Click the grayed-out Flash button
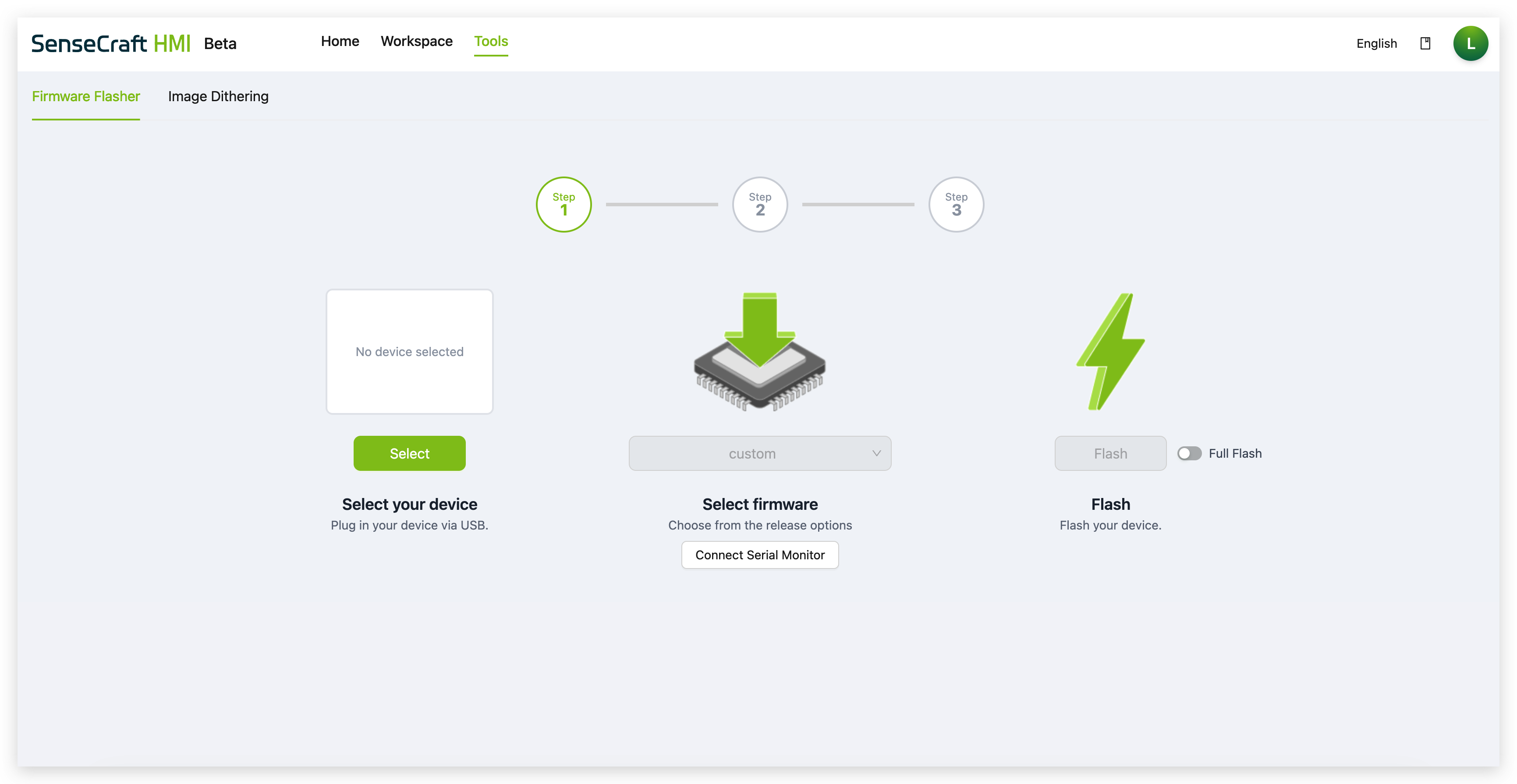The image size is (1517, 784). point(1110,453)
